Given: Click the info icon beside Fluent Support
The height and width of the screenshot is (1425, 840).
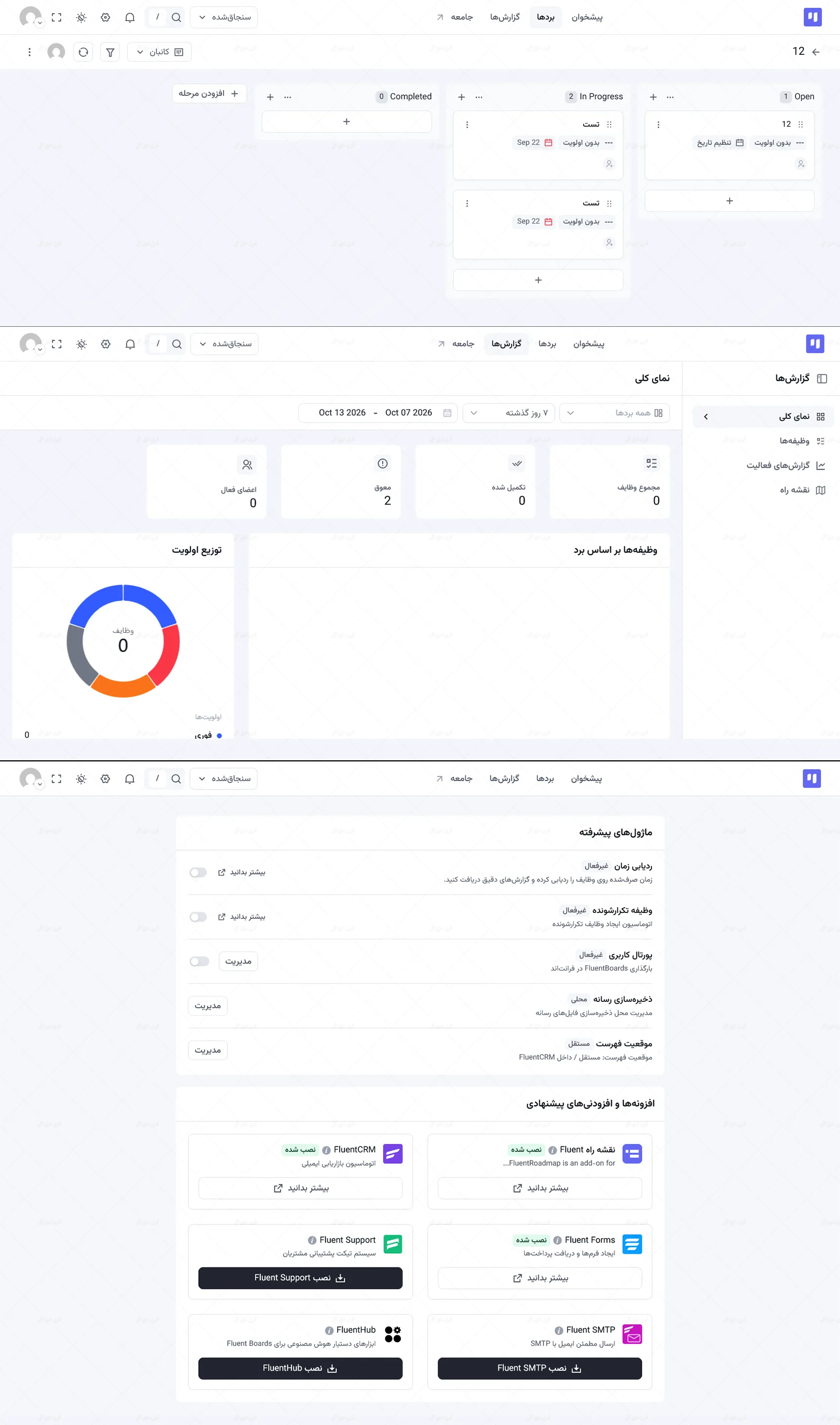Looking at the screenshot, I should click(312, 1240).
